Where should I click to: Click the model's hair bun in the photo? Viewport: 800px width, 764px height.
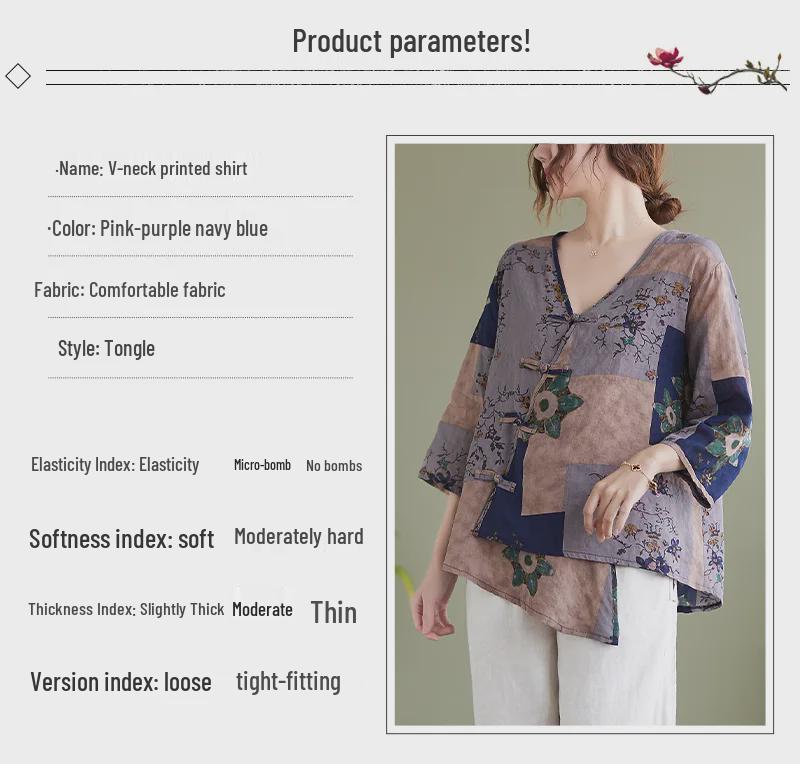(661, 208)
